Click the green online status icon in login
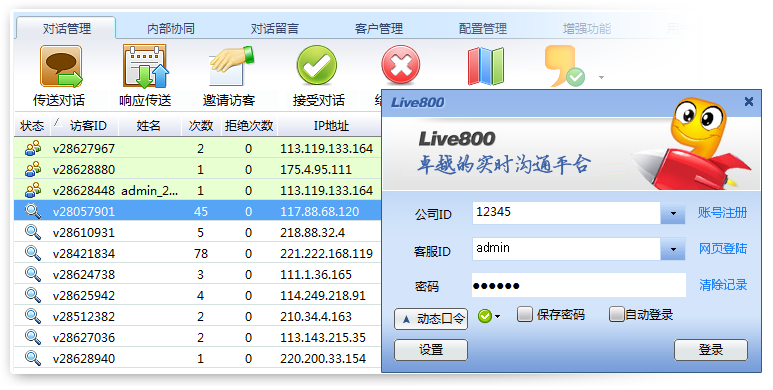The width and height of the screenshot is (773, 390). [x=485, y=316]
